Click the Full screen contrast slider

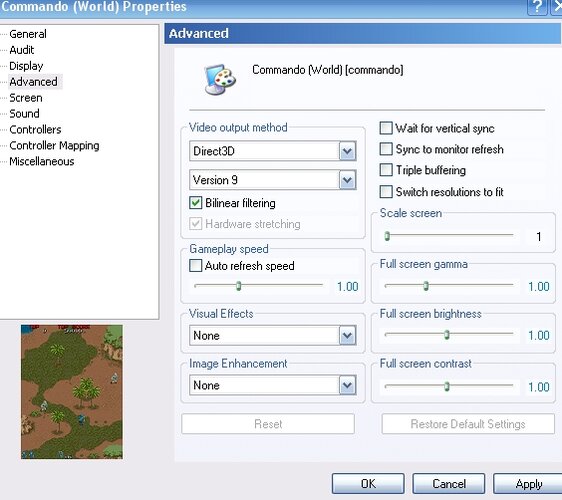449,386
